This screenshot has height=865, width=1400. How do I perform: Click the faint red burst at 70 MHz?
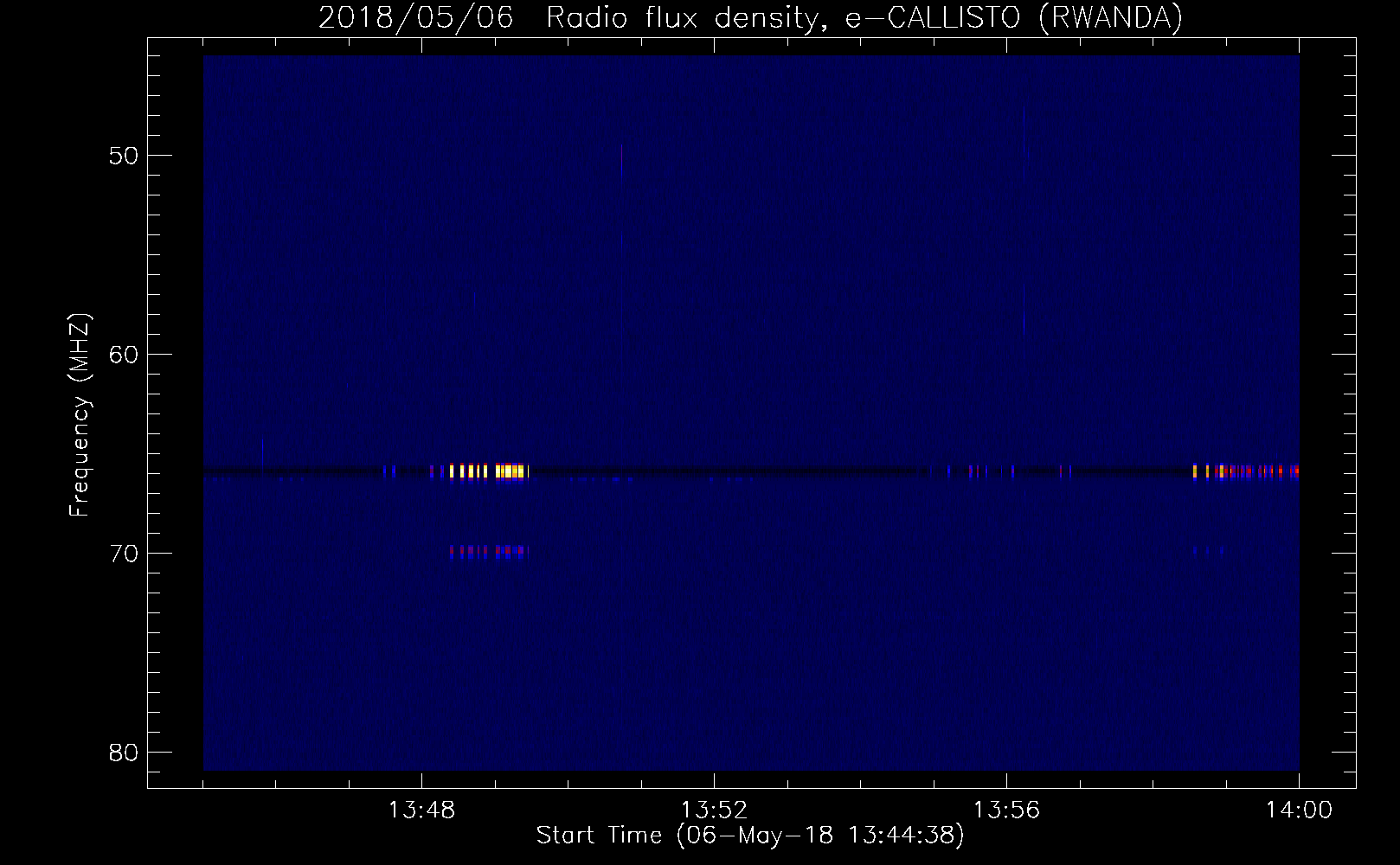(x=489, y=551)
